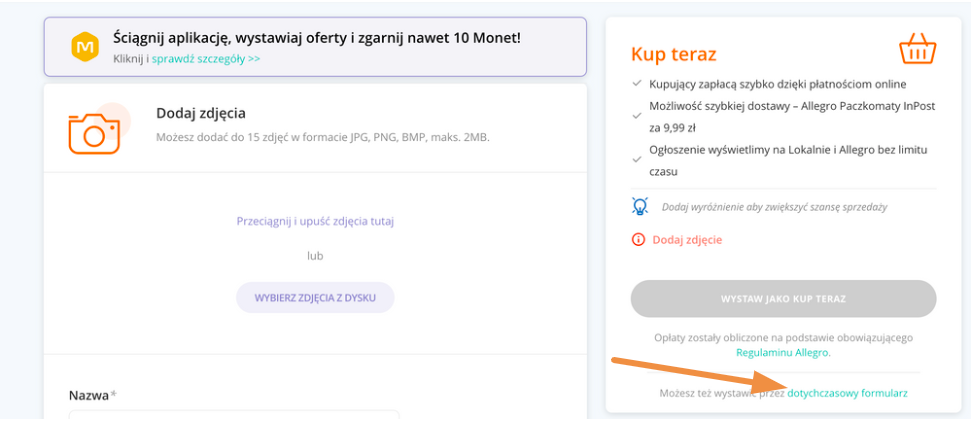Click the Dodaj zdjęcia section heading

[x=201, y=114]
